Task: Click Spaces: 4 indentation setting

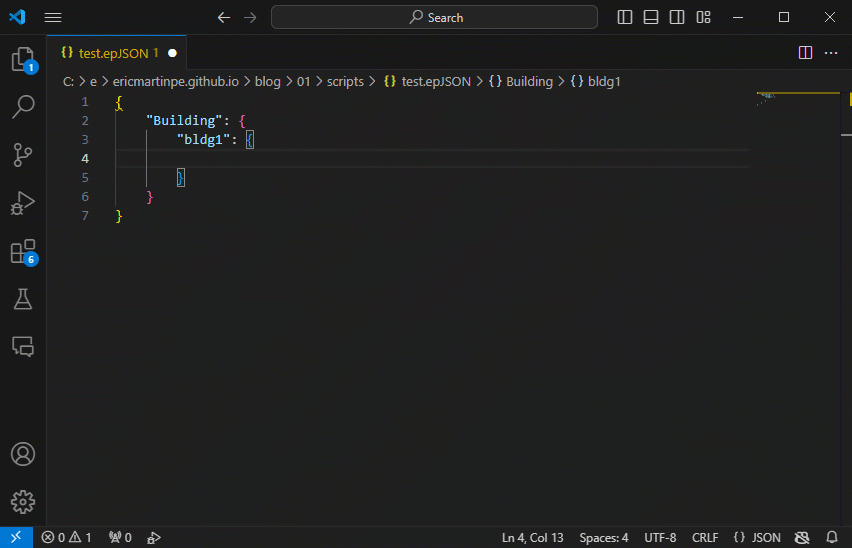Action: pos(604,538)
